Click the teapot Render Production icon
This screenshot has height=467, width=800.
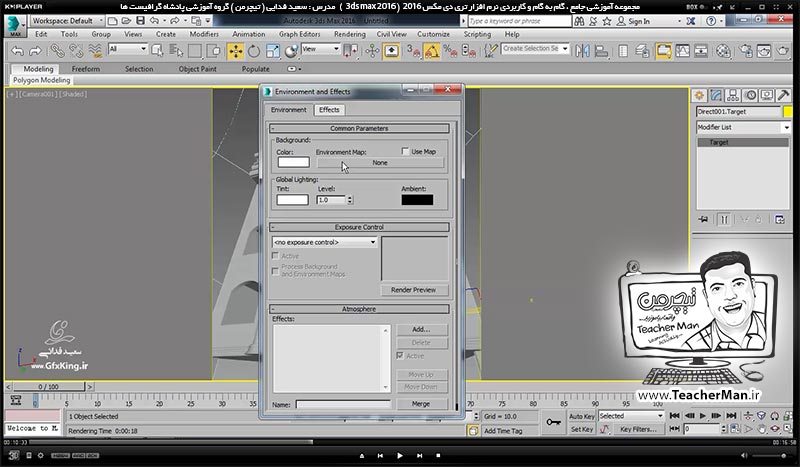click(783, 51)
